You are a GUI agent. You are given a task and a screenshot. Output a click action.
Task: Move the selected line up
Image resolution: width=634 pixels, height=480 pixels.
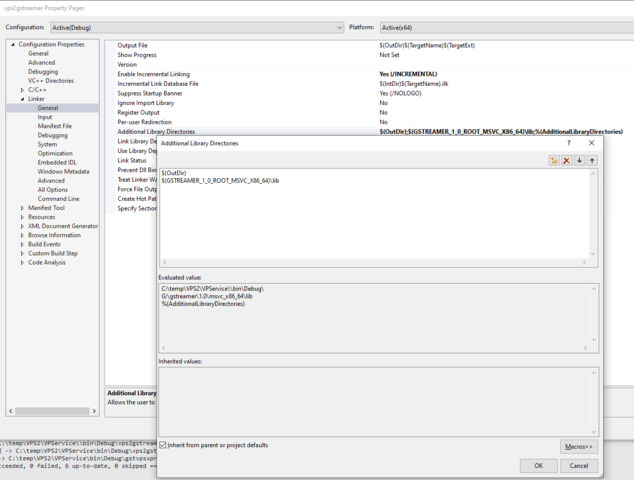592,160
